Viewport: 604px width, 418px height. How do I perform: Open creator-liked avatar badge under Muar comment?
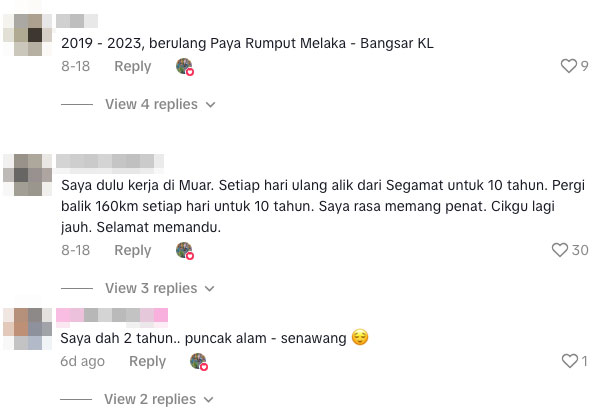pos(185,251)
